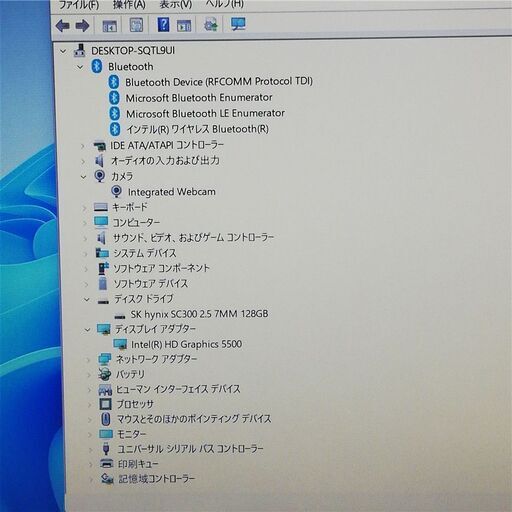This screenshot has height=512, width=512.
Task: Expand the コンピューター category
Action: pos(85,223)
